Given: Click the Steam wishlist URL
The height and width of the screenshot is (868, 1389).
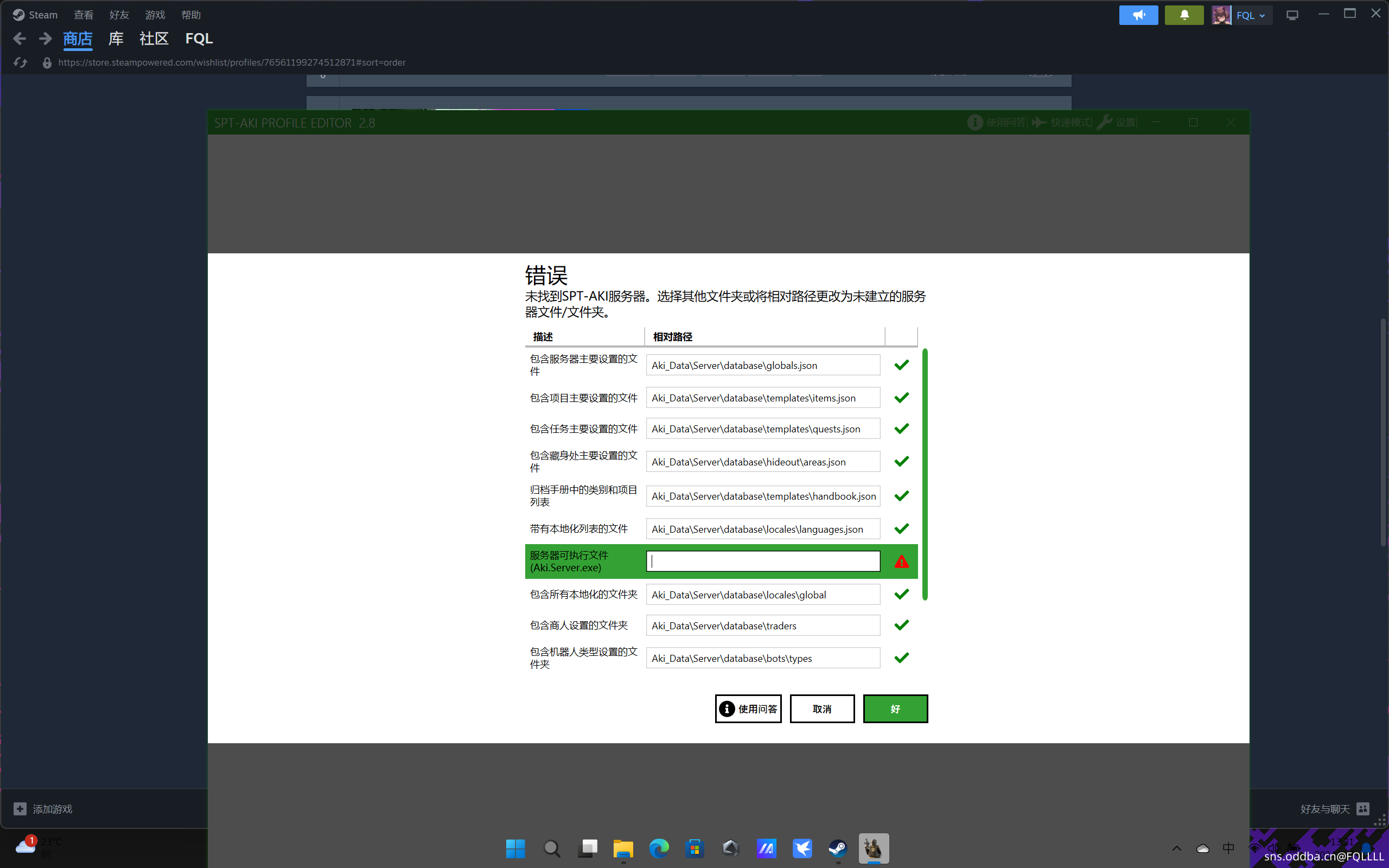Looking at the screenshot, I should click(232, 62).
